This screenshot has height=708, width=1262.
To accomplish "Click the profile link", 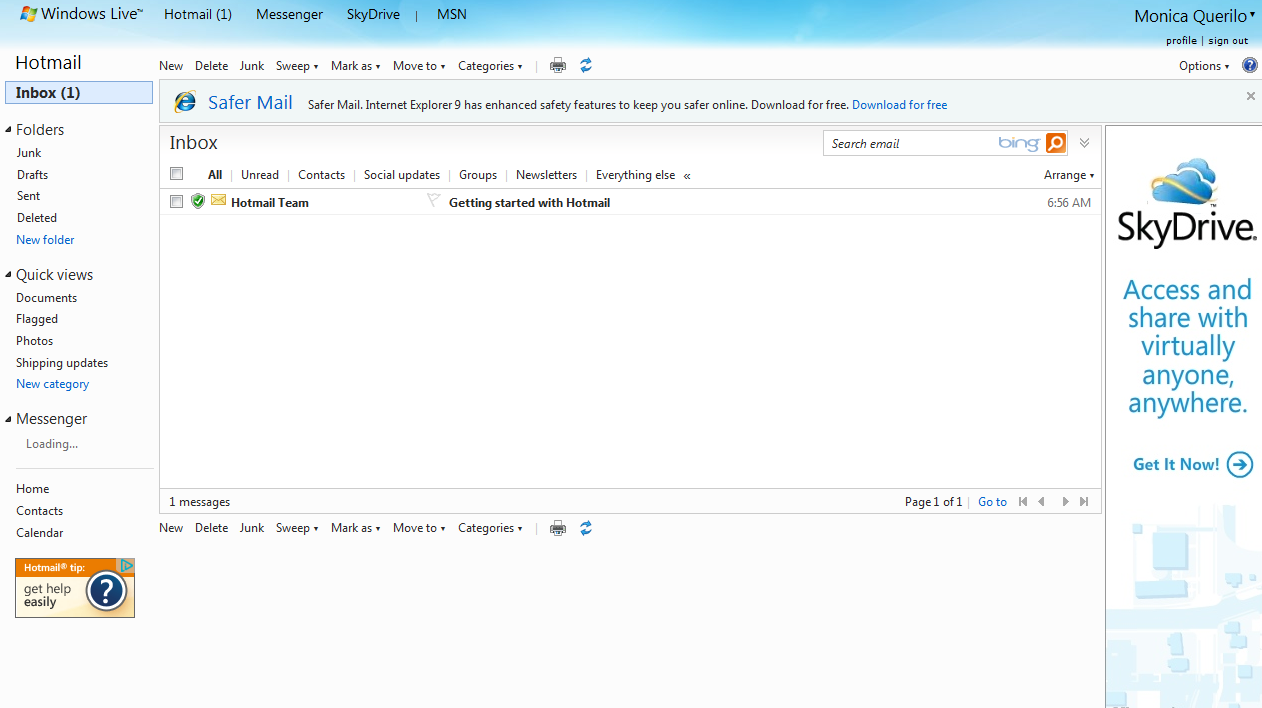I will (x=1181, y=41).
